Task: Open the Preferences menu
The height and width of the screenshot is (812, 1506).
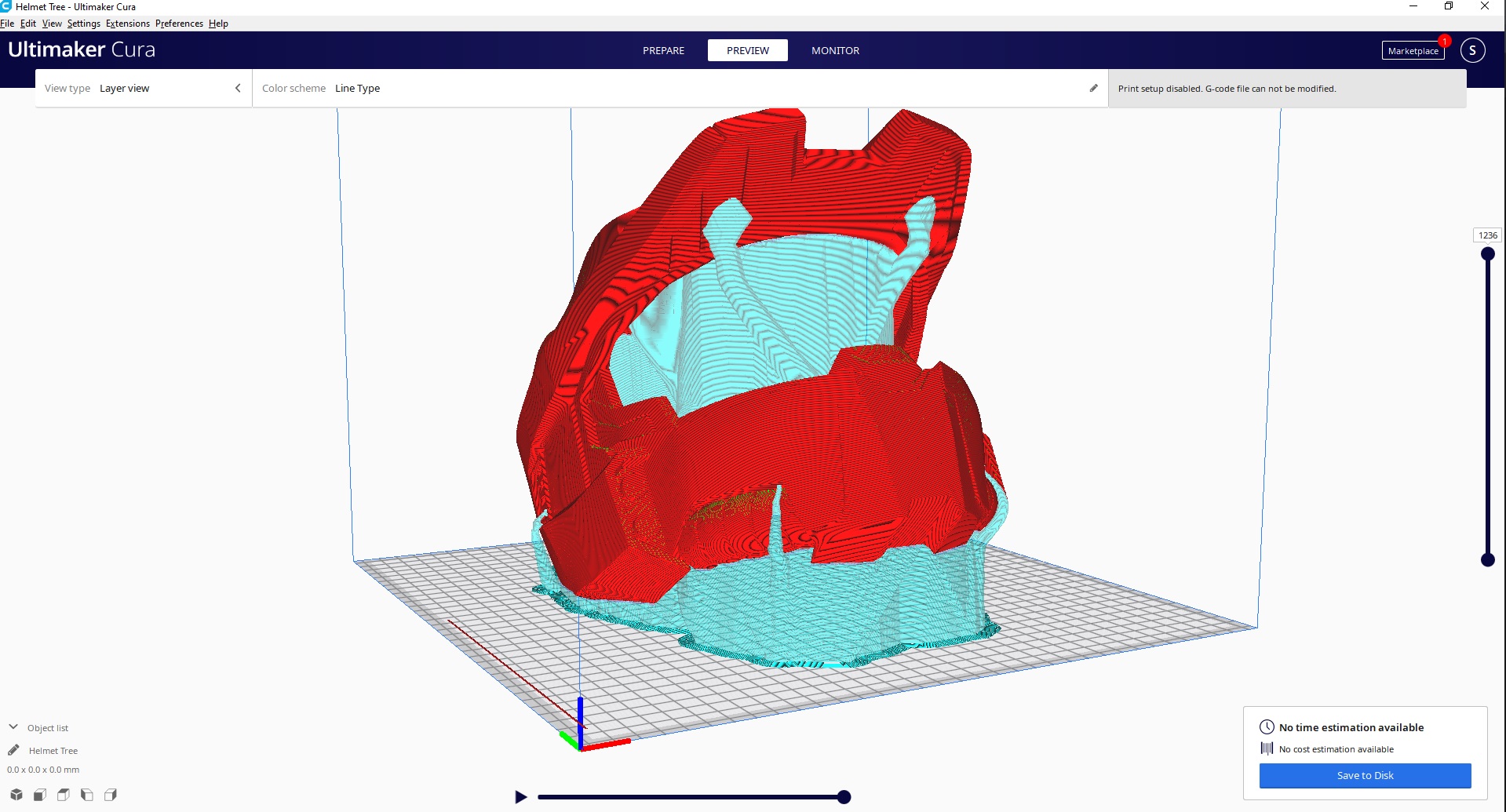Action: [179, 24]
